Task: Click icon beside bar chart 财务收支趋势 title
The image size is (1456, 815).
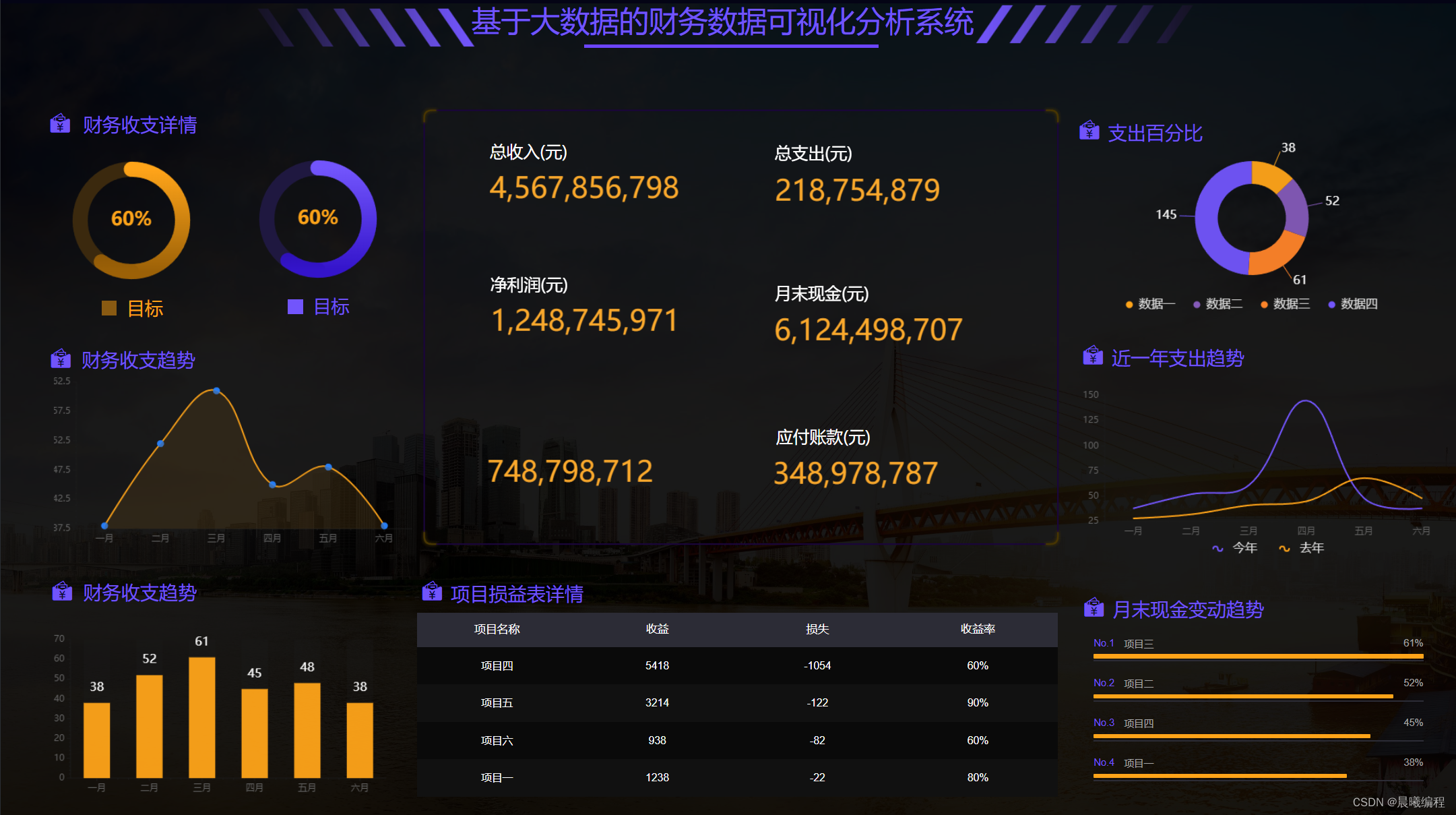Action: (62, 592)
